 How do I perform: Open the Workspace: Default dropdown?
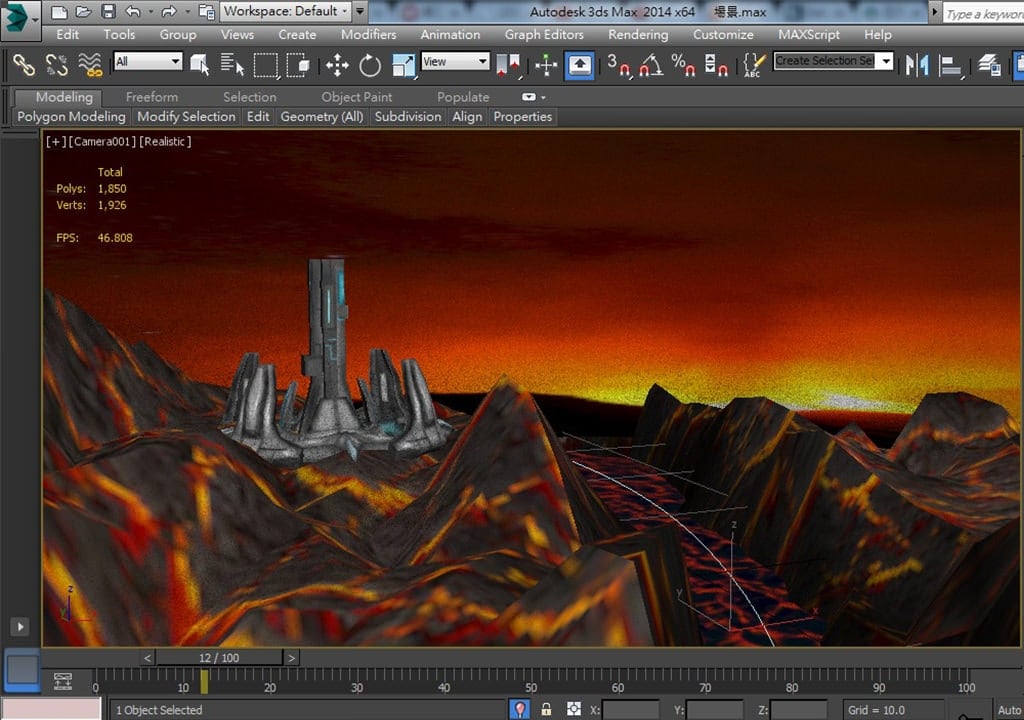pyautogui.click(x=285, y=11)
